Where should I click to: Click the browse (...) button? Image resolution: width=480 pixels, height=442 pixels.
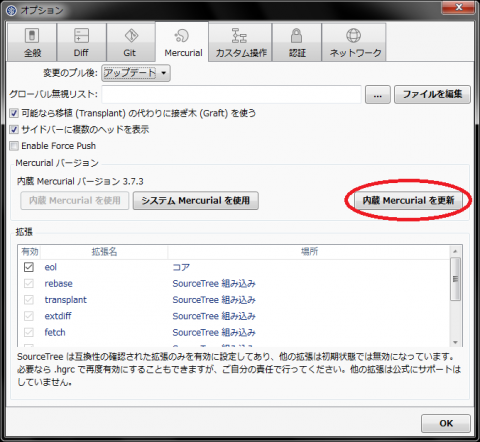[378, 95]
